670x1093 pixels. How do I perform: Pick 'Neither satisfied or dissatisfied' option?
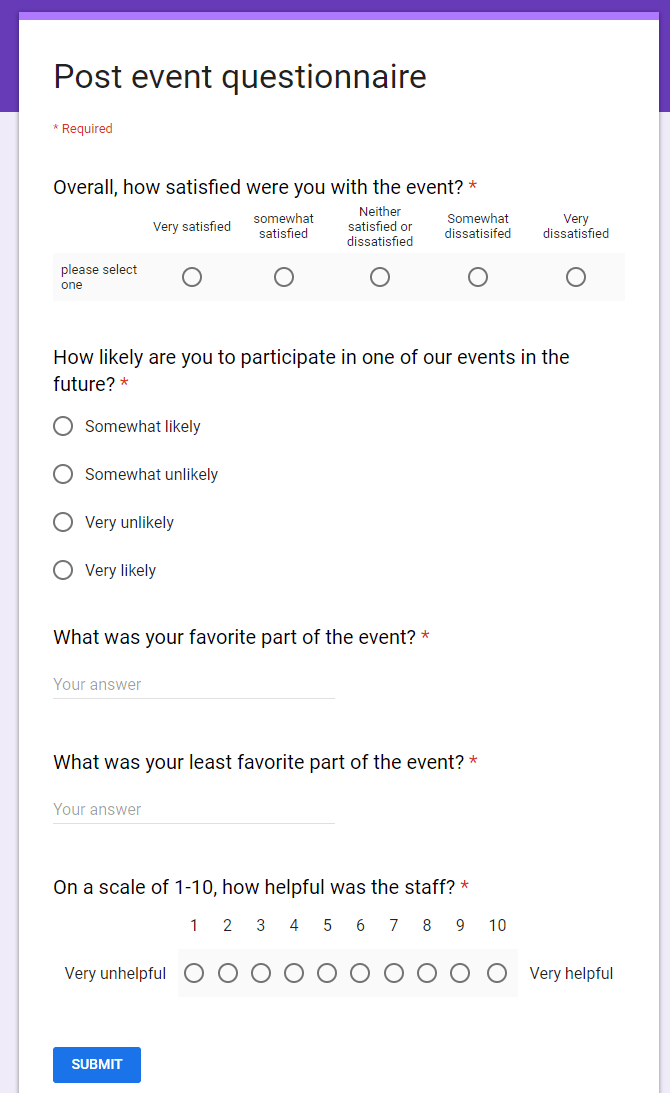(380, 277)
